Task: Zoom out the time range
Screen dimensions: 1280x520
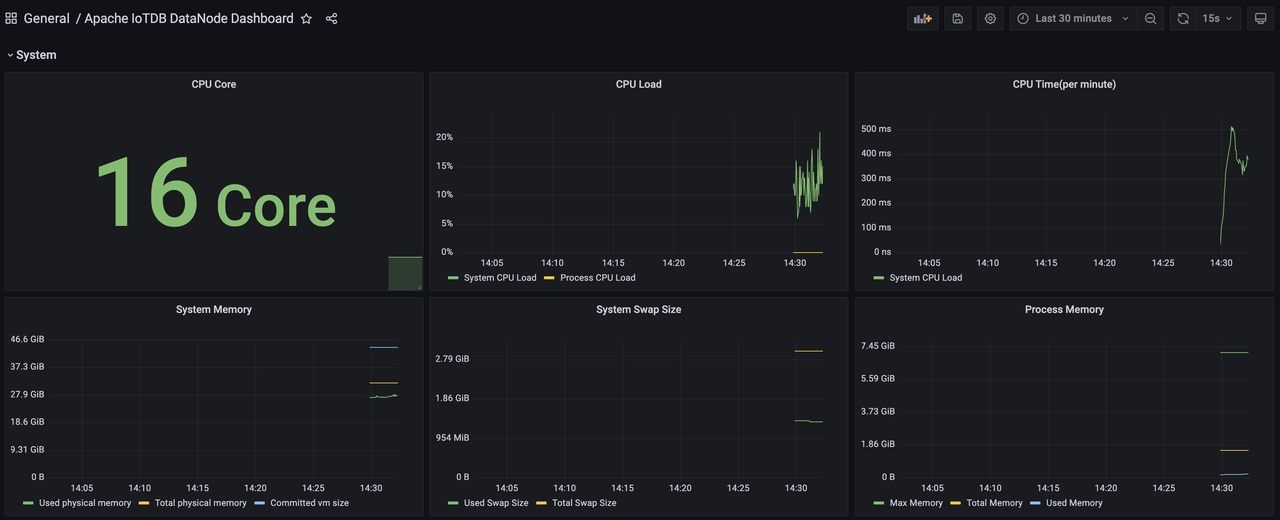Action: tap(1150, 18)
